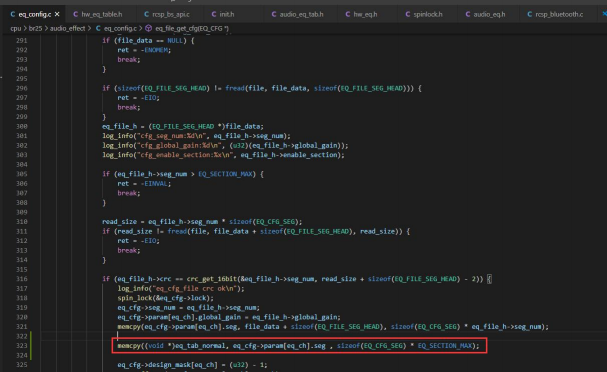Open the rcsp_bluetooth.c tab
The height and width of the screenshot is (372, 607).
pos(559,14)
